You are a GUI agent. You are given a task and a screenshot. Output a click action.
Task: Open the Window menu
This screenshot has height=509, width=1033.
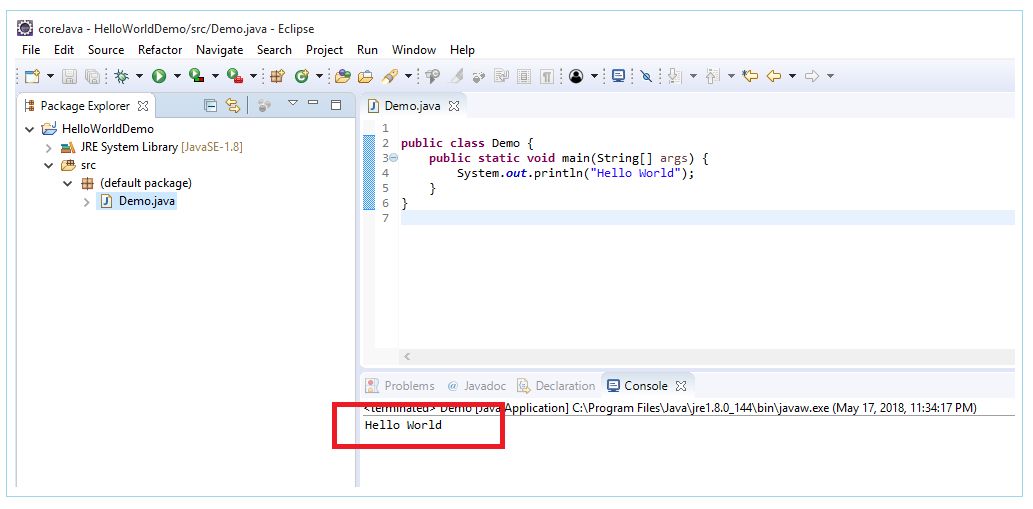tap(414, 50)
